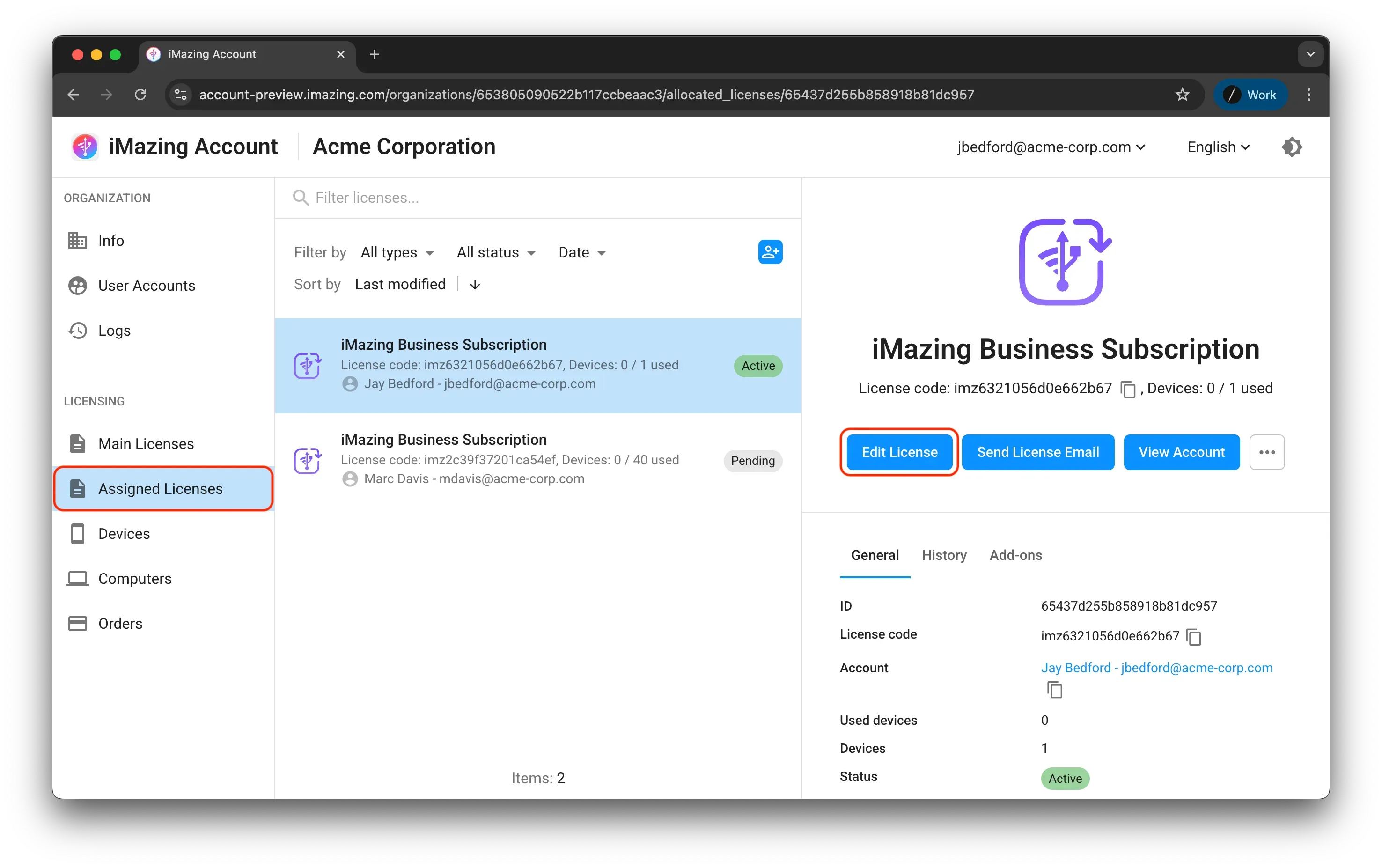Click the add license user icon

(x=770, y=252)
